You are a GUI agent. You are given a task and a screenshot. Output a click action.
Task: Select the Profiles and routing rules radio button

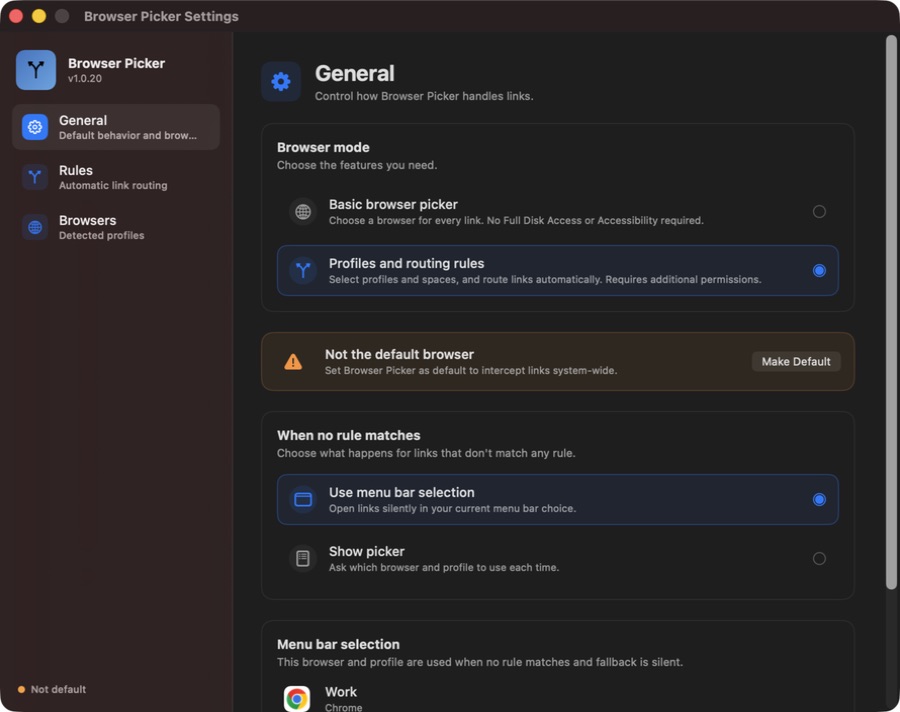(819, 270)
